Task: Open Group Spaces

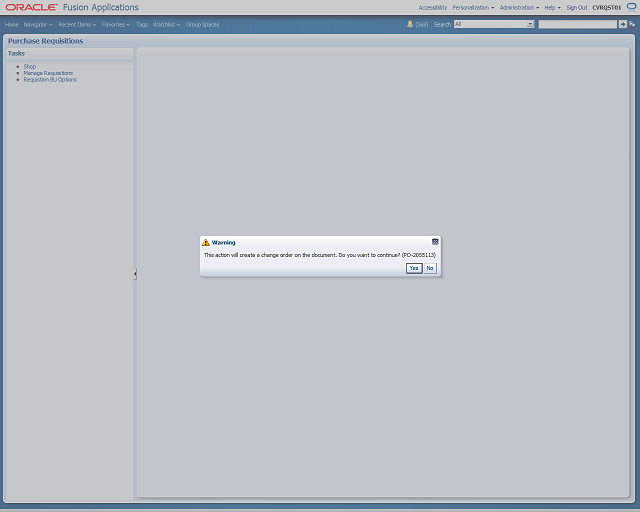Action: click(x=202, y=24)
